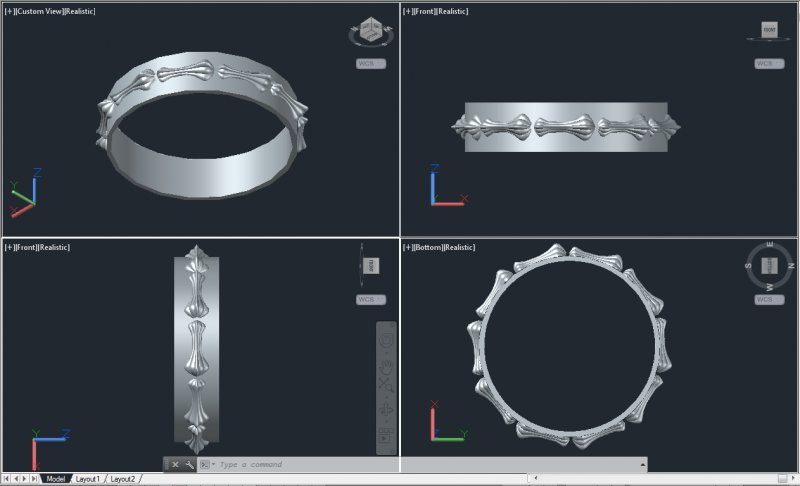Screen dimensions: 800x486
Task: Expand the command line history arrow
Action: pyautogui.click(x=642, y=465)
